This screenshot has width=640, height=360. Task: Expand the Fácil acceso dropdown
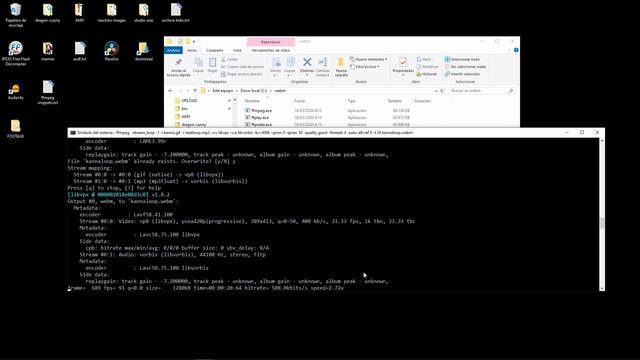[365, 67]
